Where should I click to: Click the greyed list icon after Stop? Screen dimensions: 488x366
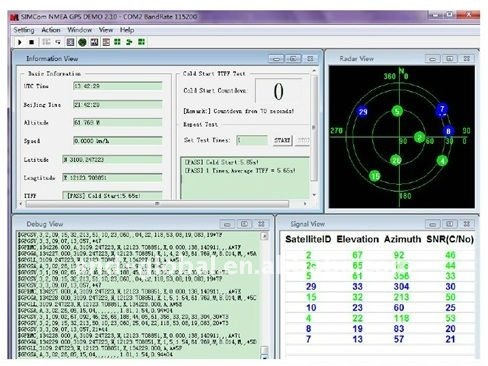coord(46,42)
